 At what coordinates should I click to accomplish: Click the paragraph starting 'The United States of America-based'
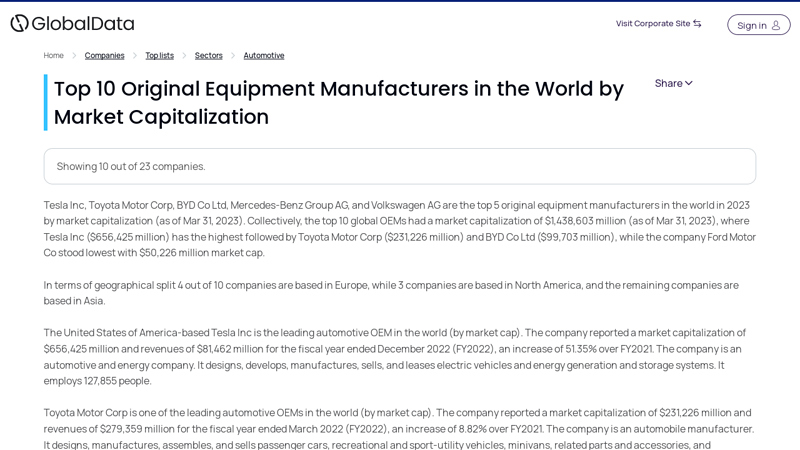tap(394, 357)
